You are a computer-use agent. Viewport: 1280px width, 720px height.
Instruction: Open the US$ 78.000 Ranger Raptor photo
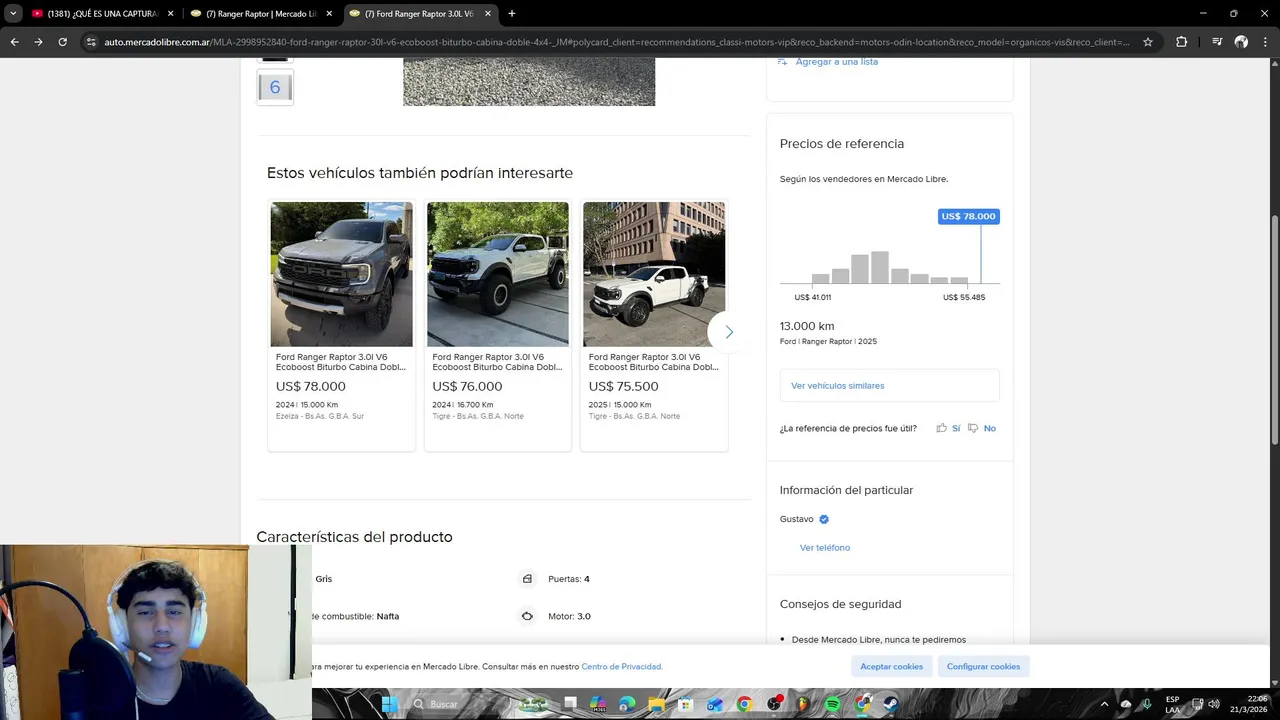[x=342, y=274]
